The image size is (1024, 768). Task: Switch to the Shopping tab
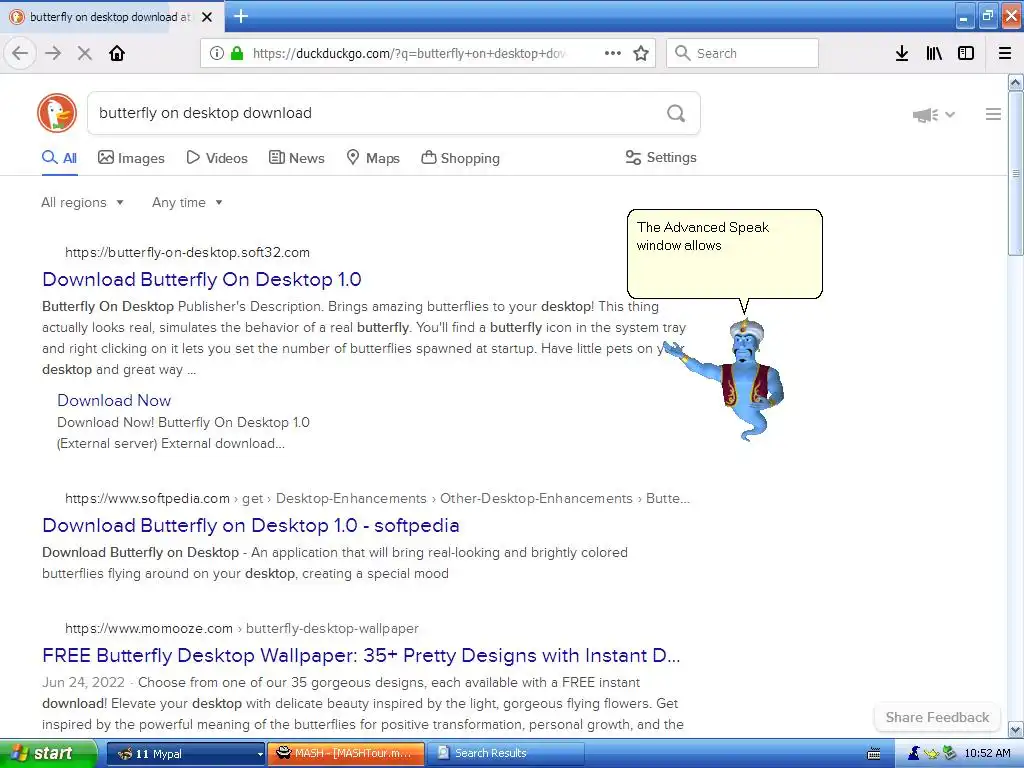coord(460,158)
